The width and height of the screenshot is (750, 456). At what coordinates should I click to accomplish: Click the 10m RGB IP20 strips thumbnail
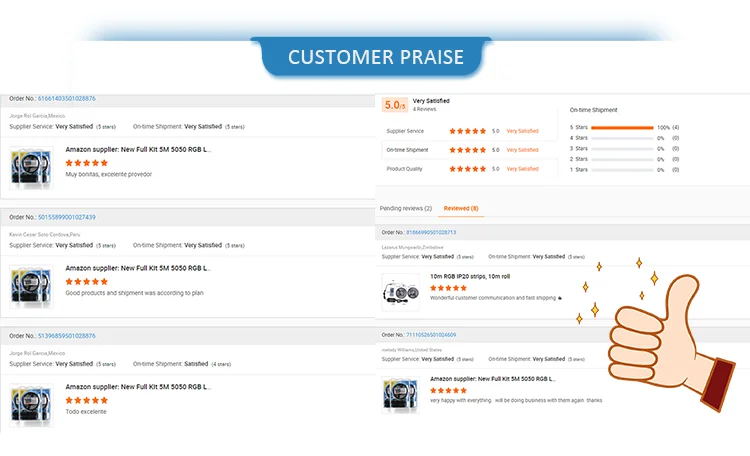pyautogui.click(x=401, y=292)
